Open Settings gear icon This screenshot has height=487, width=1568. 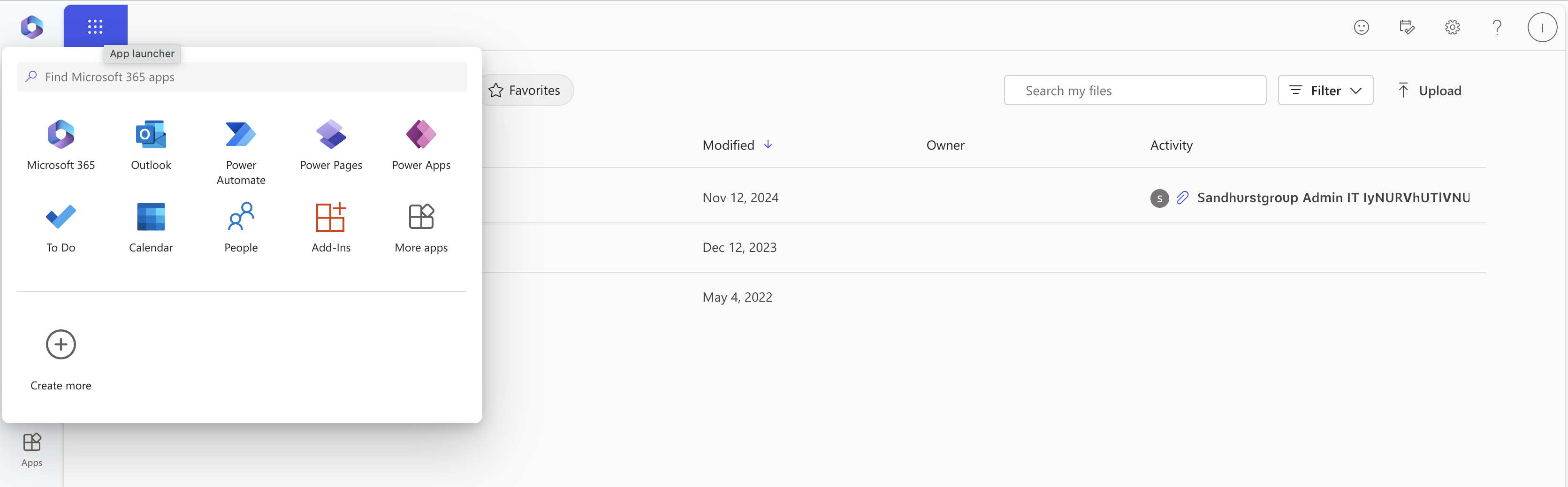click(x=1453, y=27)
